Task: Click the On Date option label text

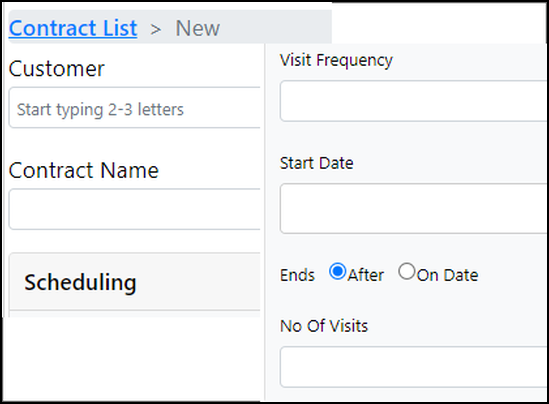Action: (447, 275)
